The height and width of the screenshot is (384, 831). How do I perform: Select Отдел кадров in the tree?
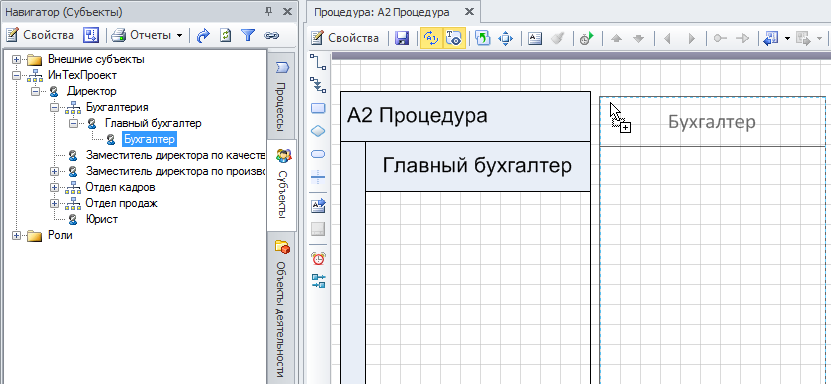tap(120, 187)
